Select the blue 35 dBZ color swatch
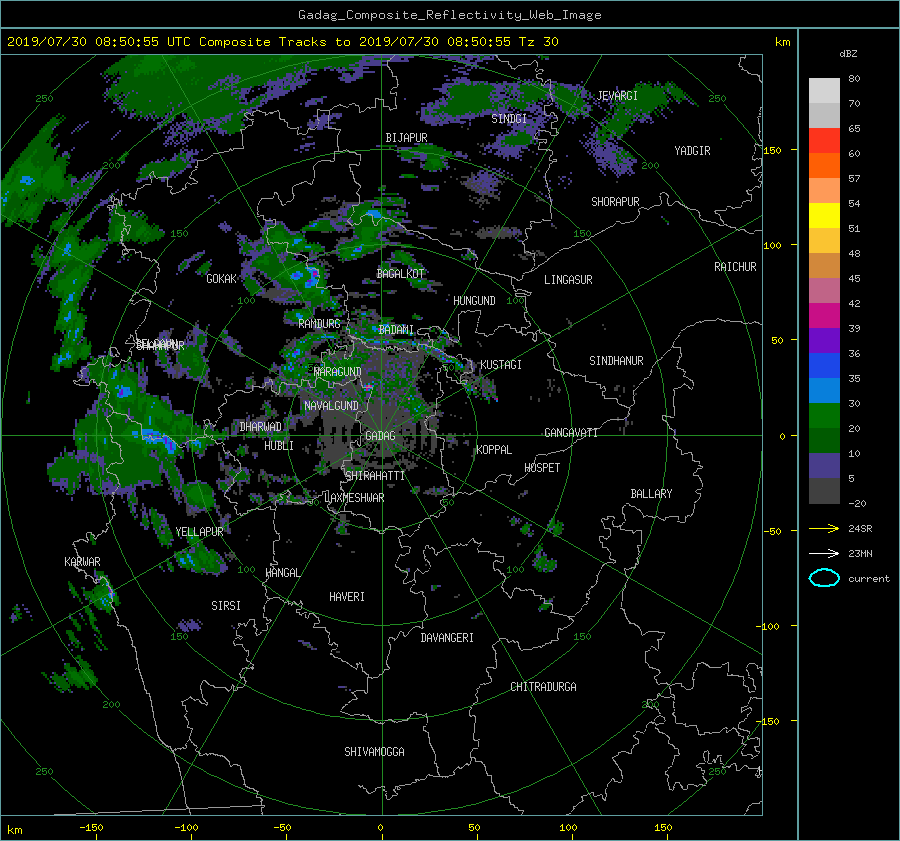This screenshot has width=900, height=841. (824, 365)
